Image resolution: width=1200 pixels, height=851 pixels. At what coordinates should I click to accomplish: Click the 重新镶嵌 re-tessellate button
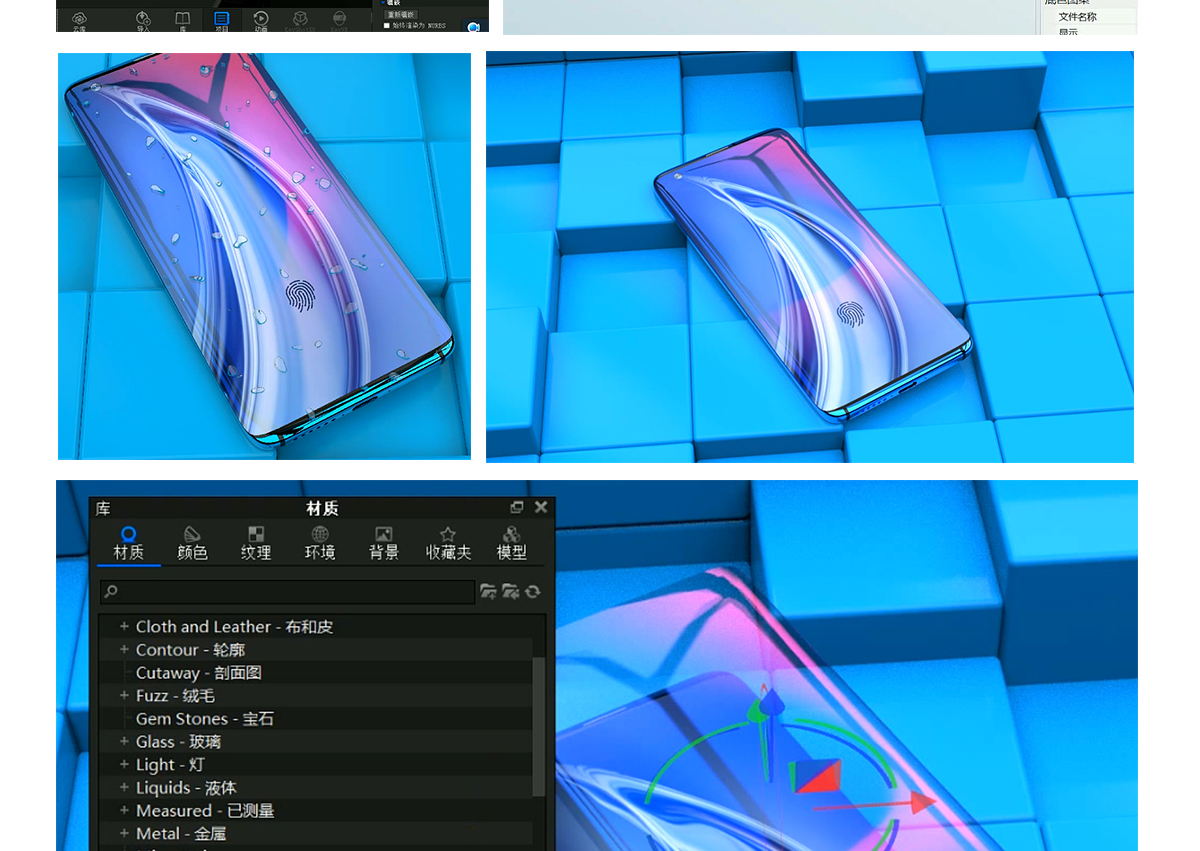coord(401,14)
